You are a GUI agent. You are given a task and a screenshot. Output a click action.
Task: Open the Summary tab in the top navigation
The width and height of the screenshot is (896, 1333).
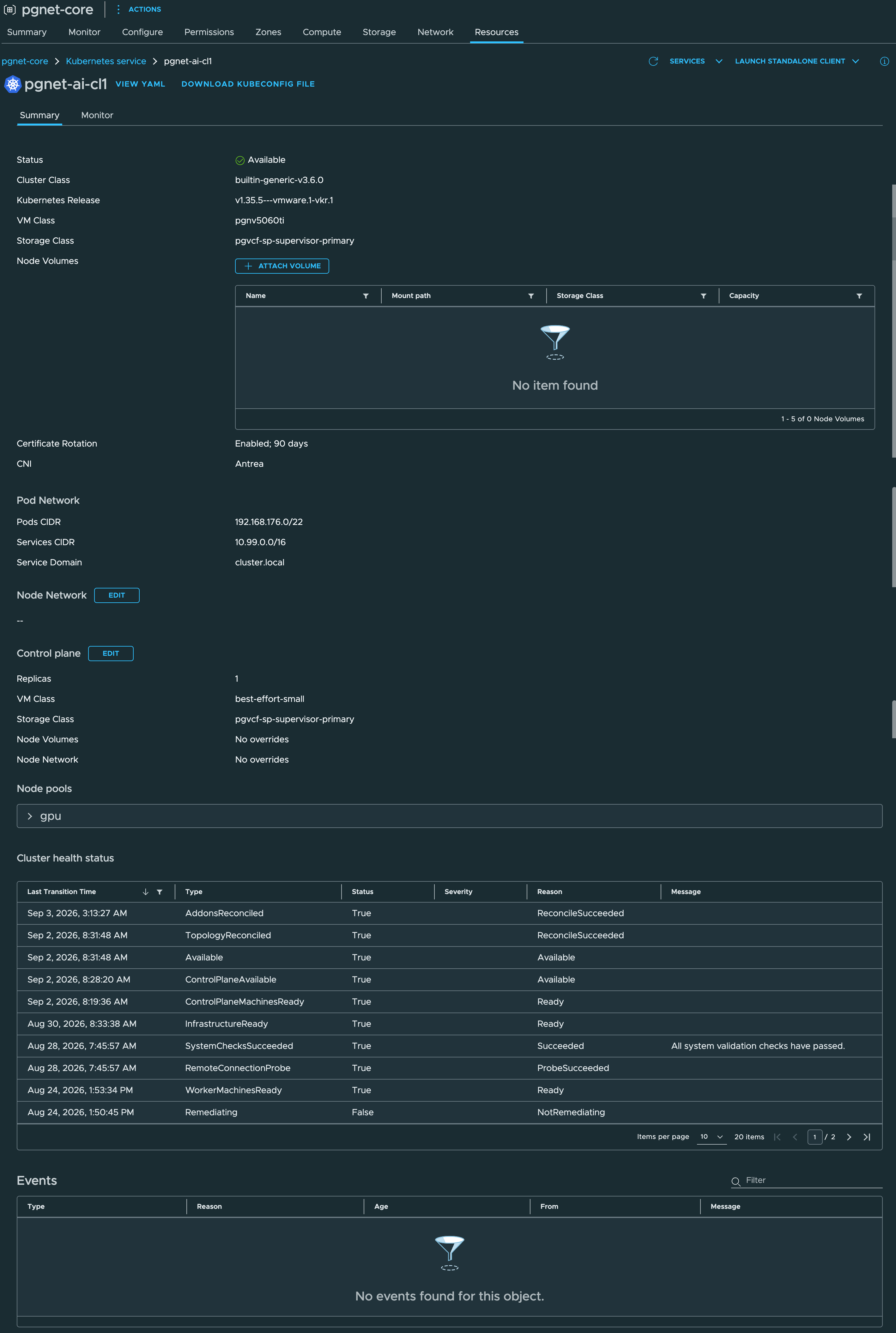point(27,32)
